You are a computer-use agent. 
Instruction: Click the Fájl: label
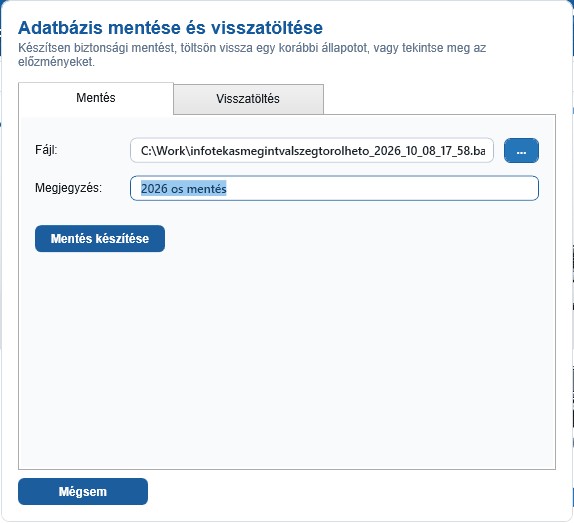46,150
